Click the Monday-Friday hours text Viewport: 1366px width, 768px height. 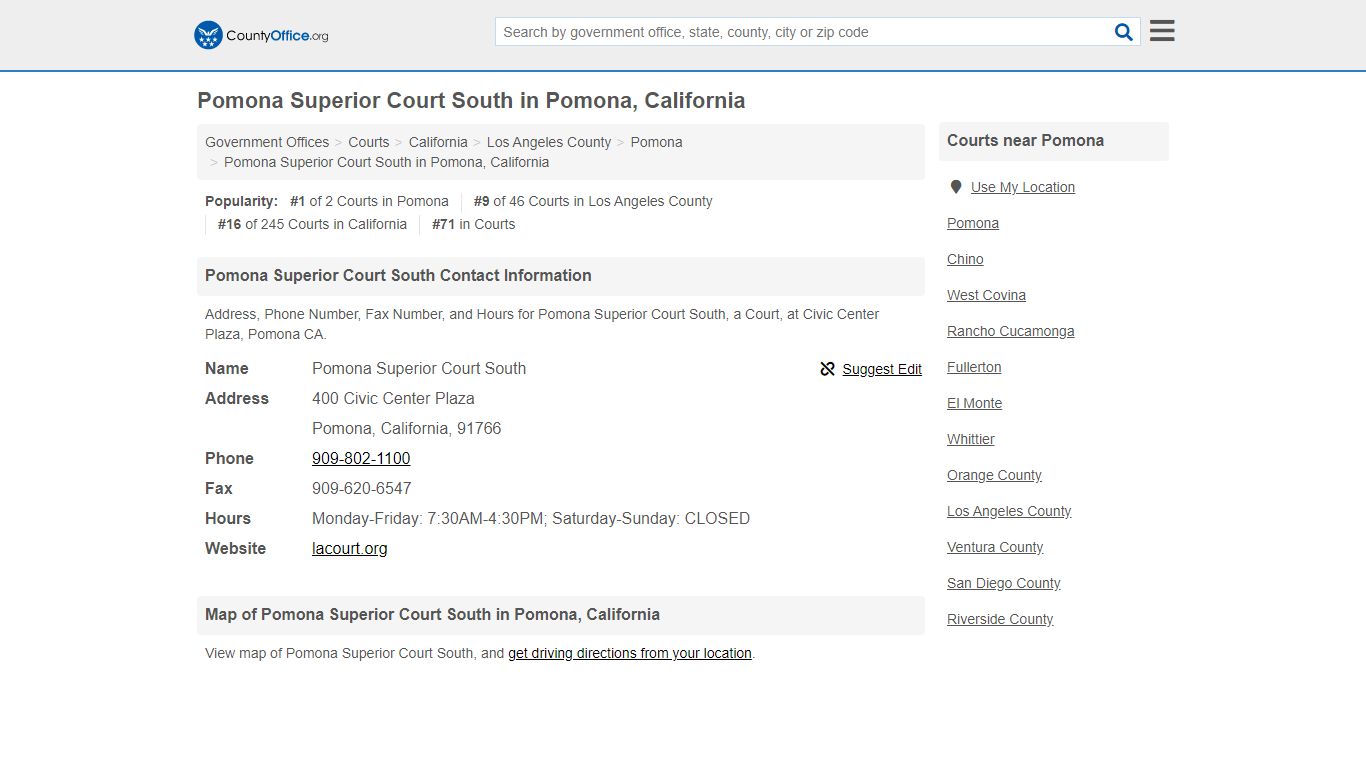point(531,518)
